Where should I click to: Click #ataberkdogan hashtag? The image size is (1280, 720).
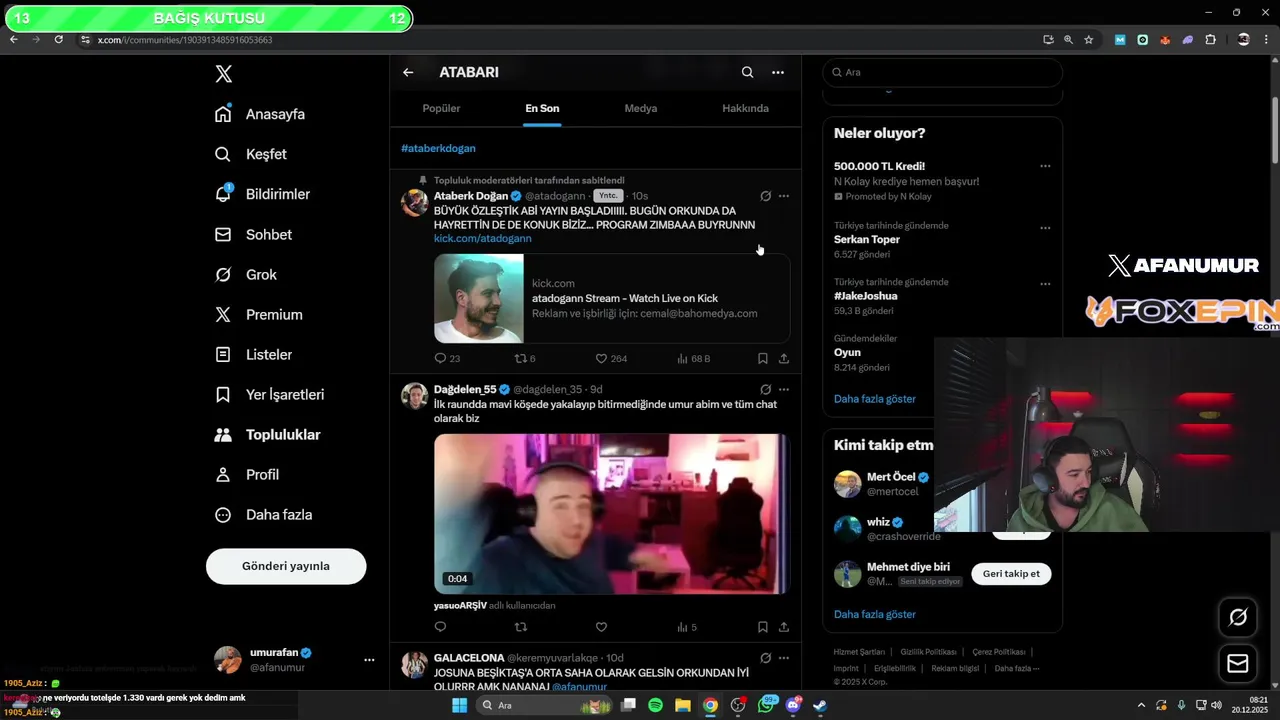pyautogui.click(x=438, y=148)
